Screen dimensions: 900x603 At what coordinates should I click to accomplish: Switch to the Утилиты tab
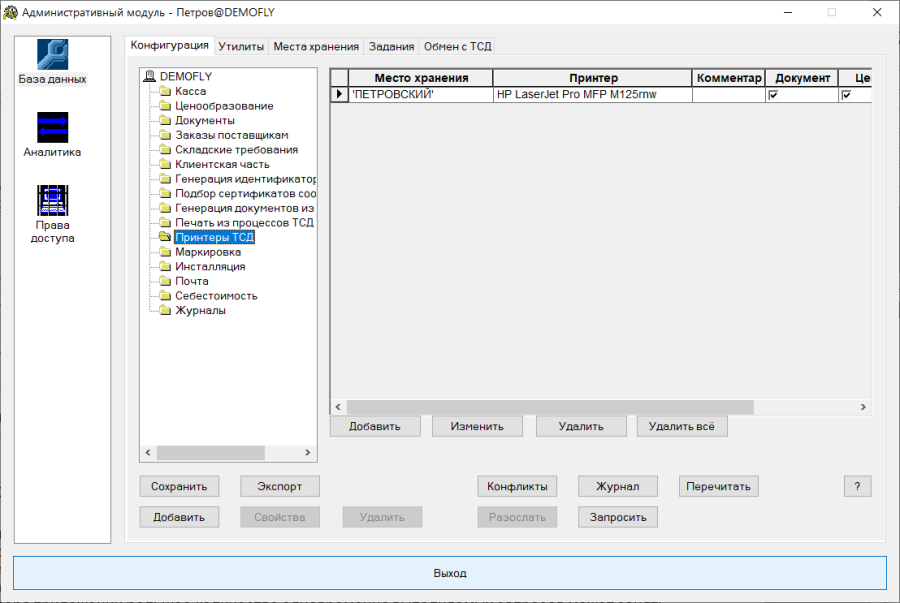(241, 46)
